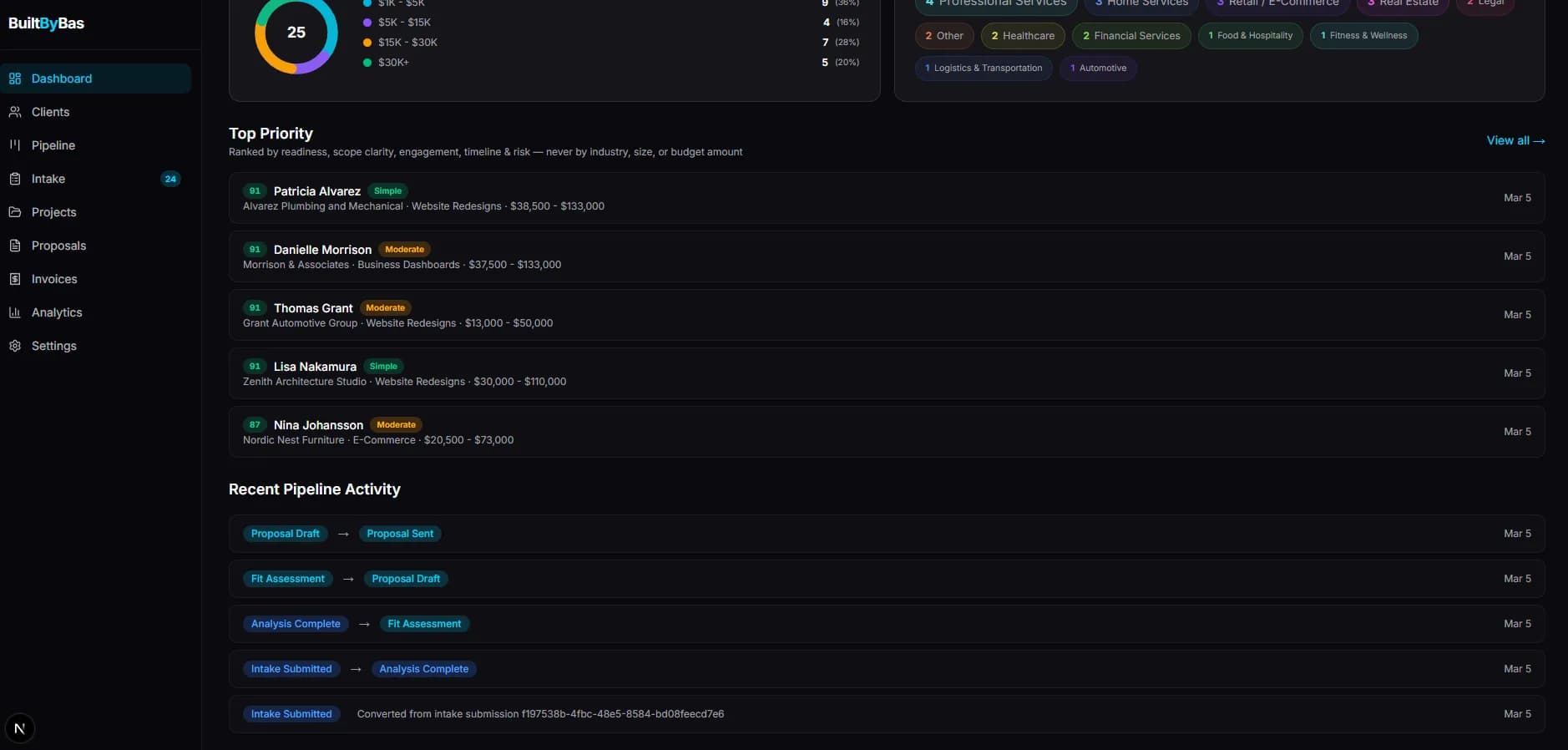This screenshot has width=1568, height=750.
Task: Open Nina Johansson priority row
Action: coord(886,432)
